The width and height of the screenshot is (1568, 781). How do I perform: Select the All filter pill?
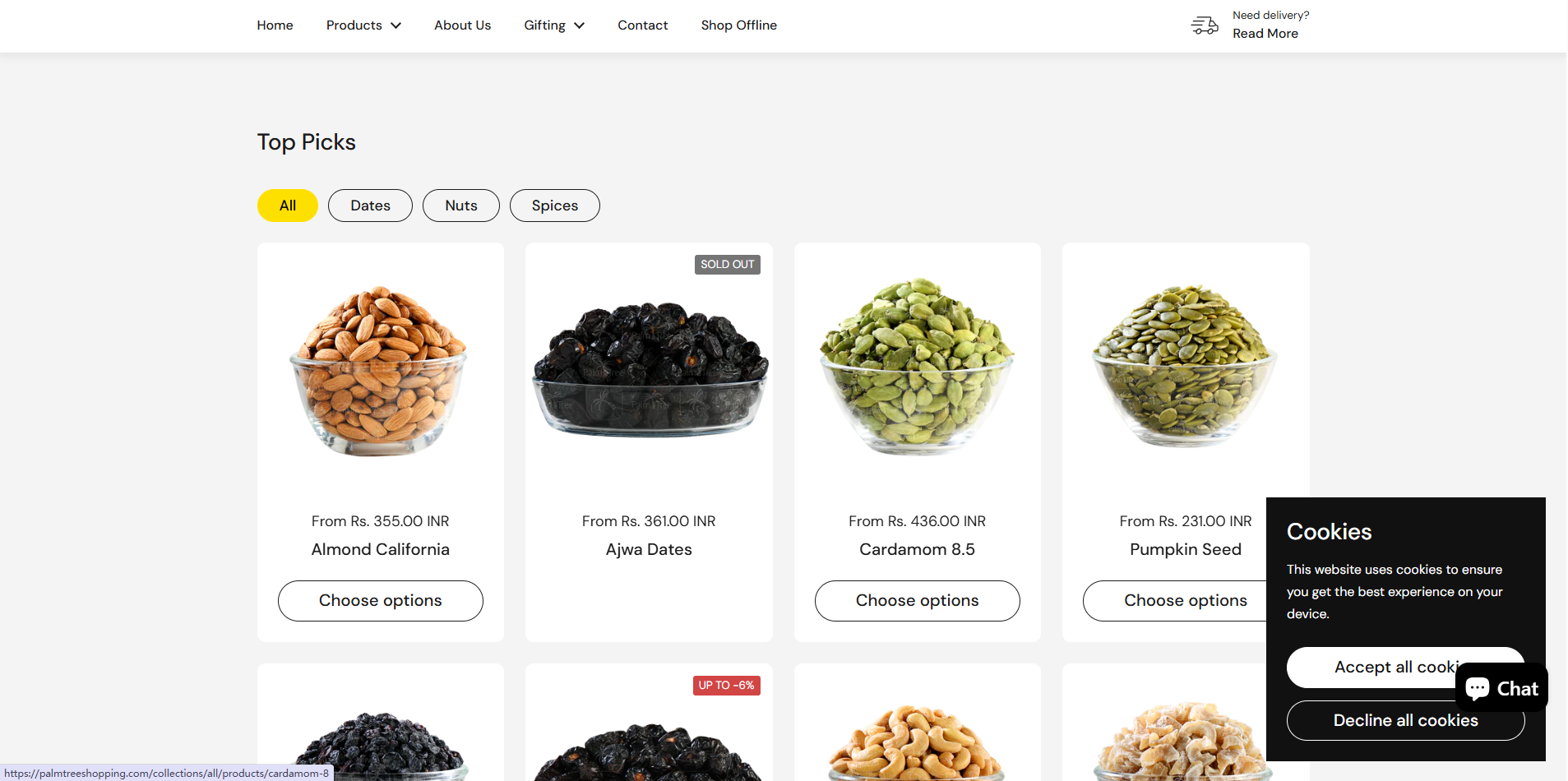pos(288,206)
